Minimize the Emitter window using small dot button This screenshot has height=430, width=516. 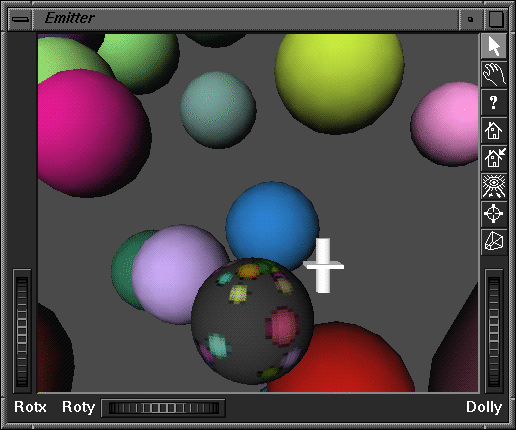point(470,19)
